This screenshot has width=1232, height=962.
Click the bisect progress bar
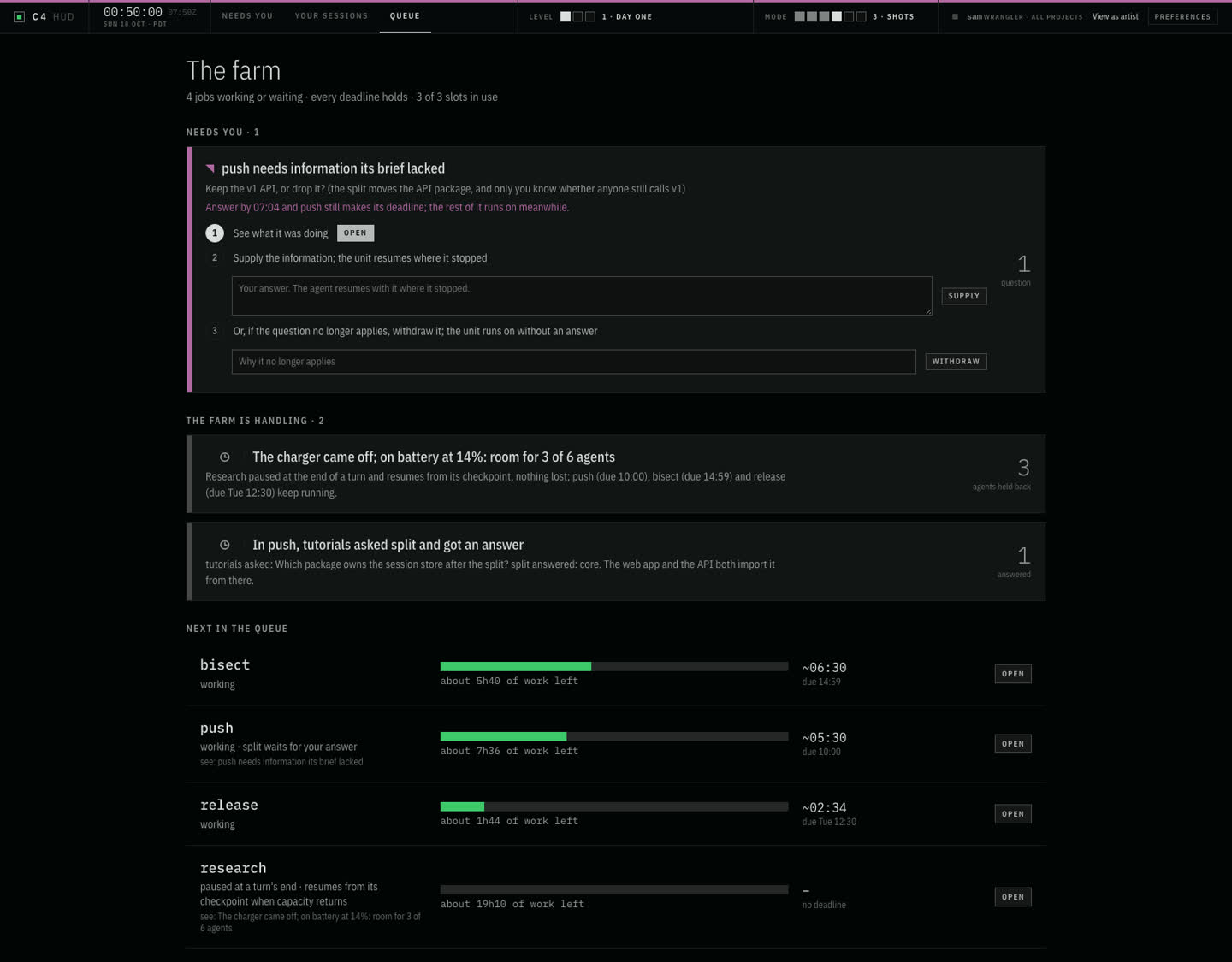click(614, 666)
